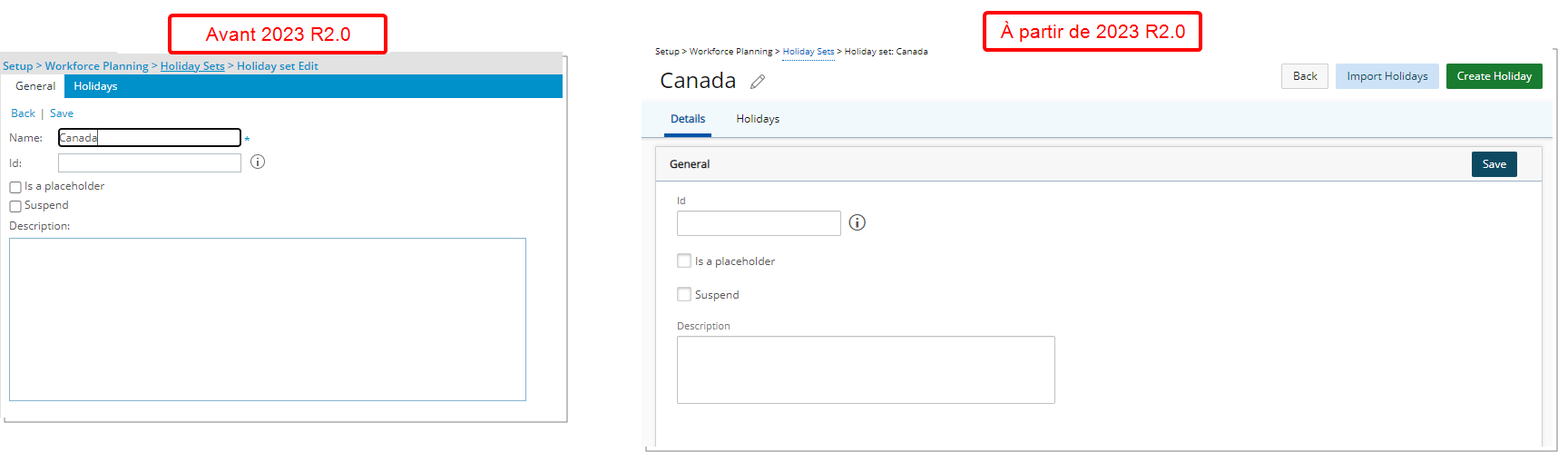Tick 'Is a placeholder' checkbox in old layout
This screenshot has height=462, width=1568.
15,187
